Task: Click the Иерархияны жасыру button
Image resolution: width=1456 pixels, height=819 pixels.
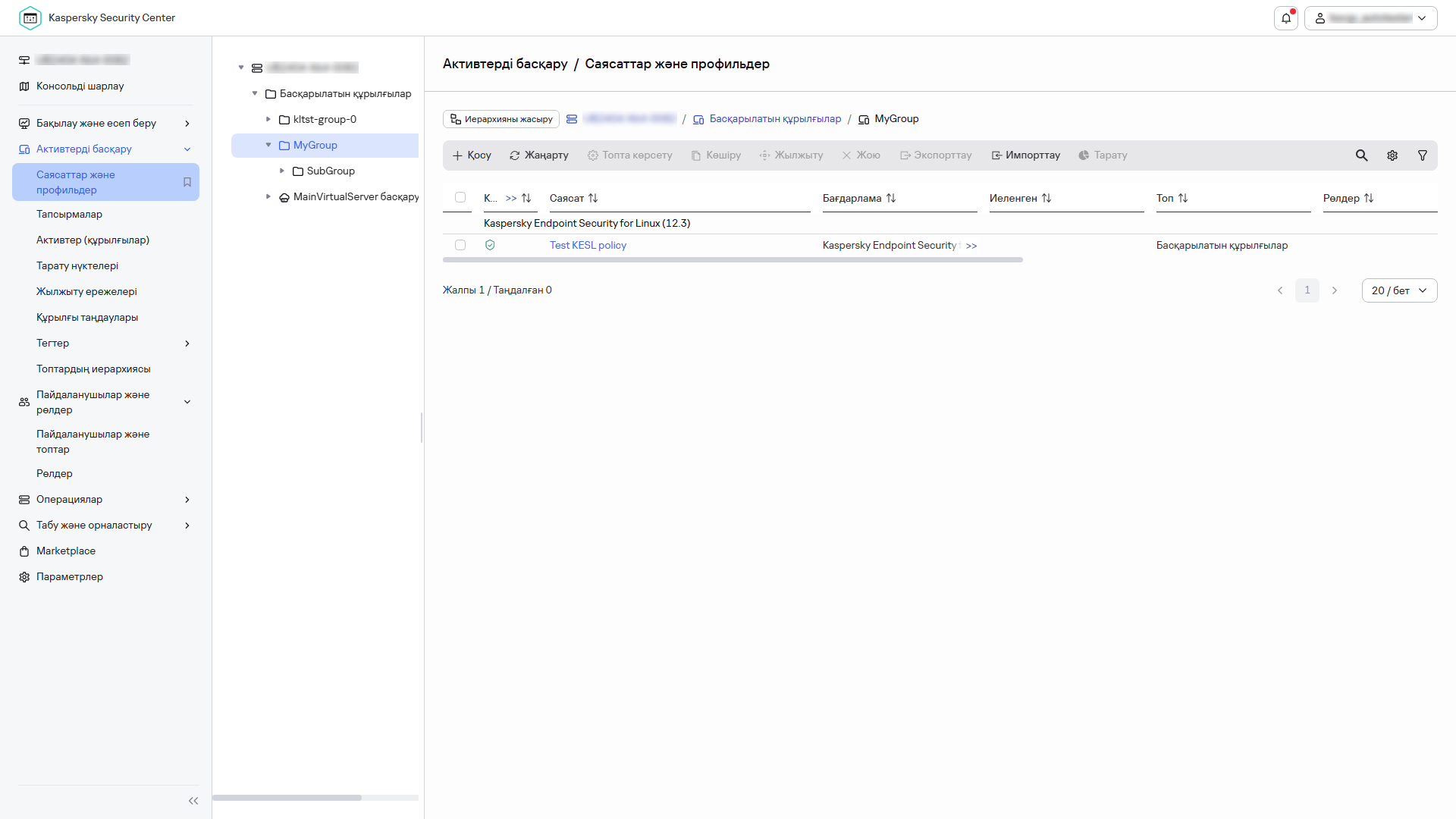Action: click(501, 119)
